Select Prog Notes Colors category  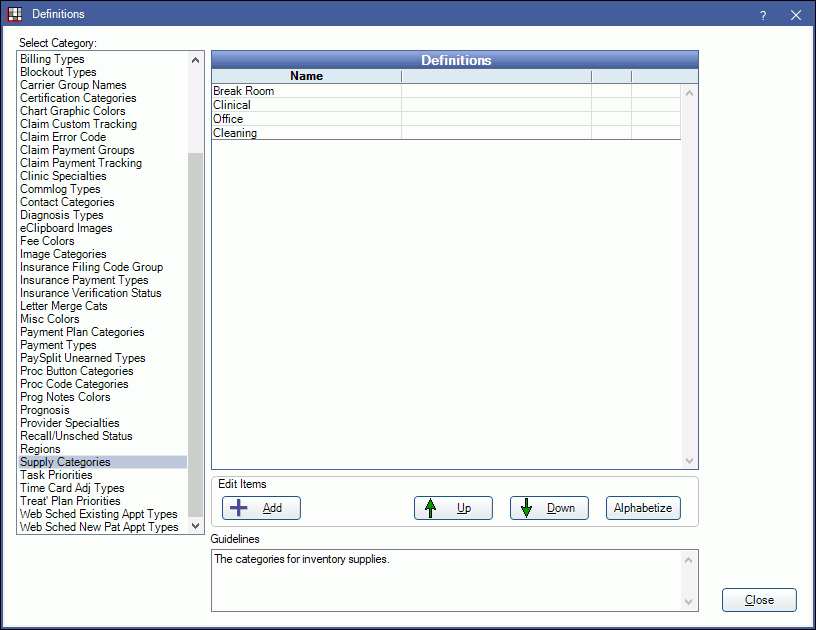(103, 397)
